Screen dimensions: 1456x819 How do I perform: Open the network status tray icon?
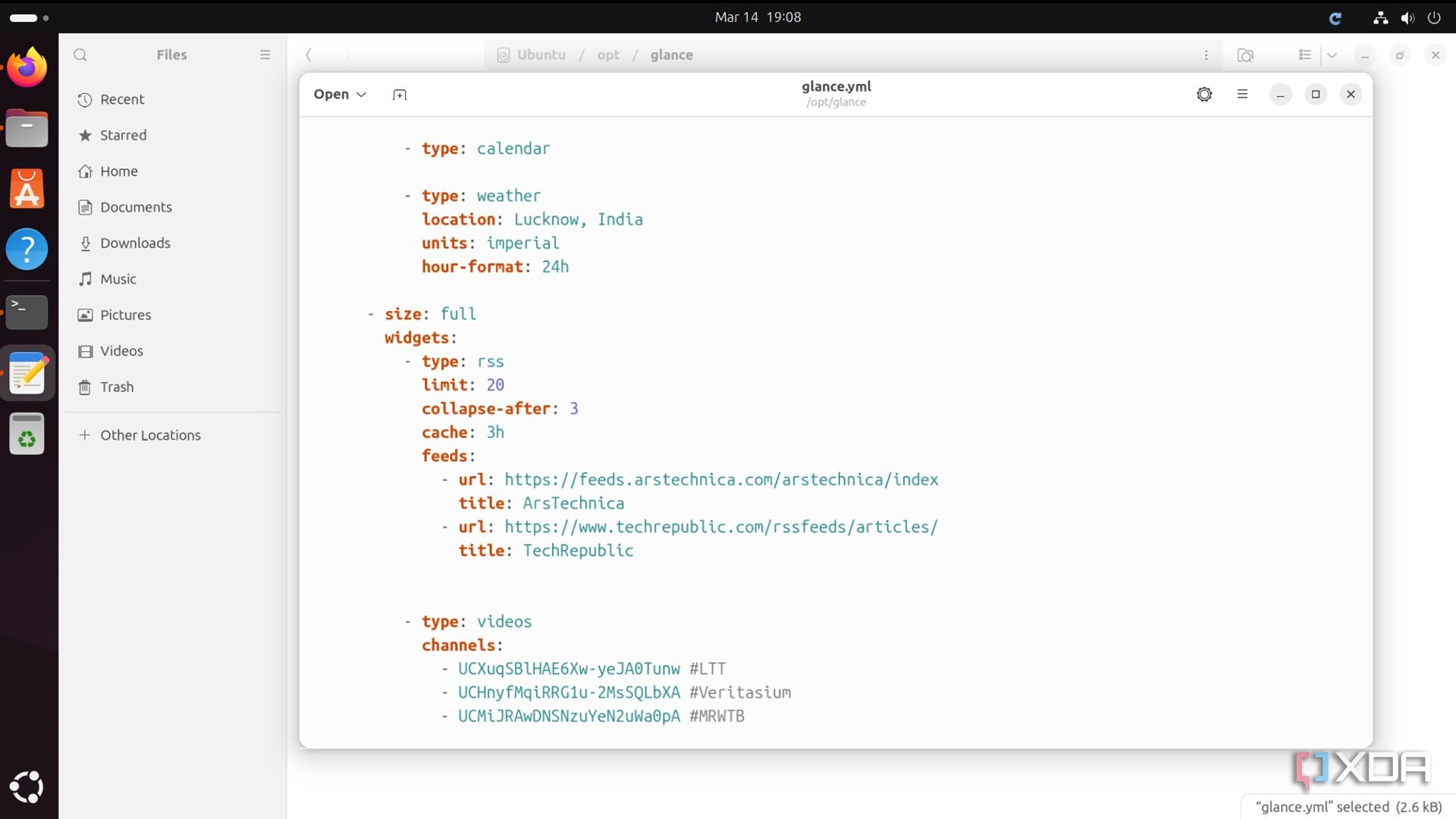click(1380, 17)
